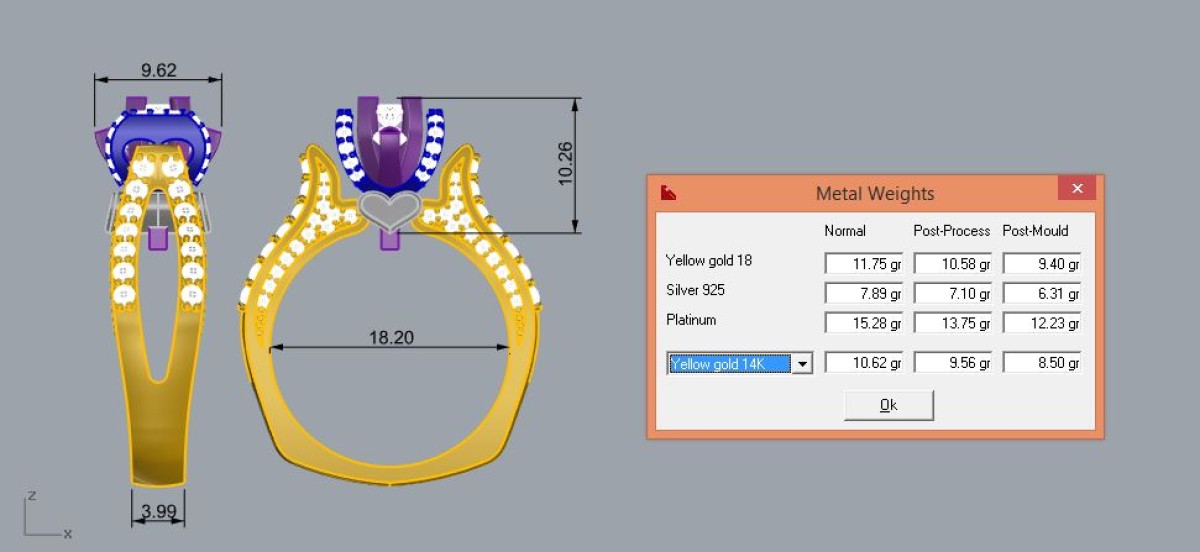Click Silver 925 Post-Process weight field
This screenshot has width=1200, height=552.
[x=953, y=294]
